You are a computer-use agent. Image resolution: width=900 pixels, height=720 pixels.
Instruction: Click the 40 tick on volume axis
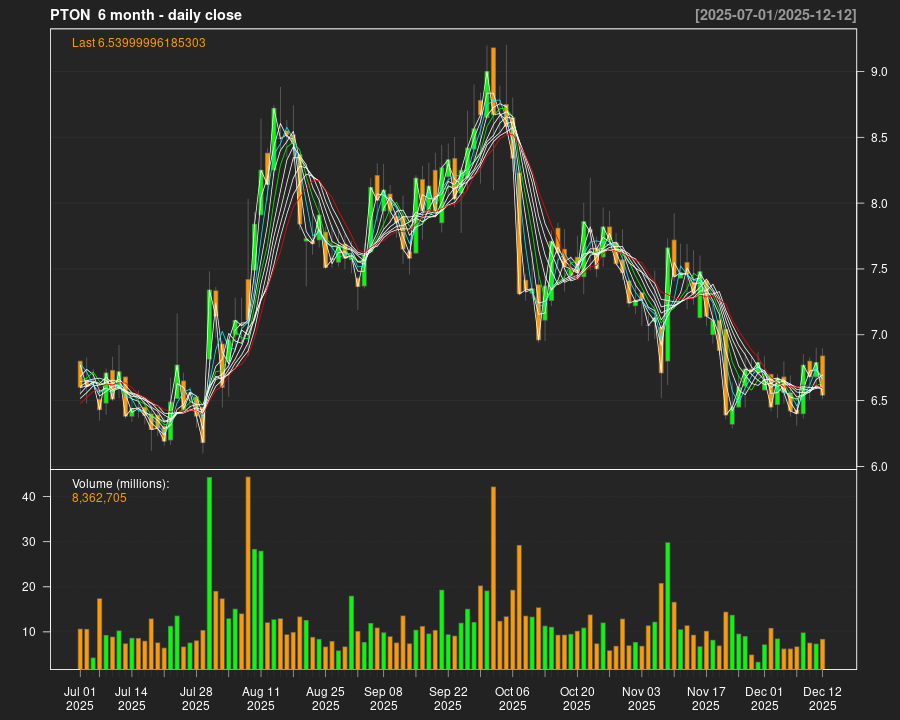[30, 497]
